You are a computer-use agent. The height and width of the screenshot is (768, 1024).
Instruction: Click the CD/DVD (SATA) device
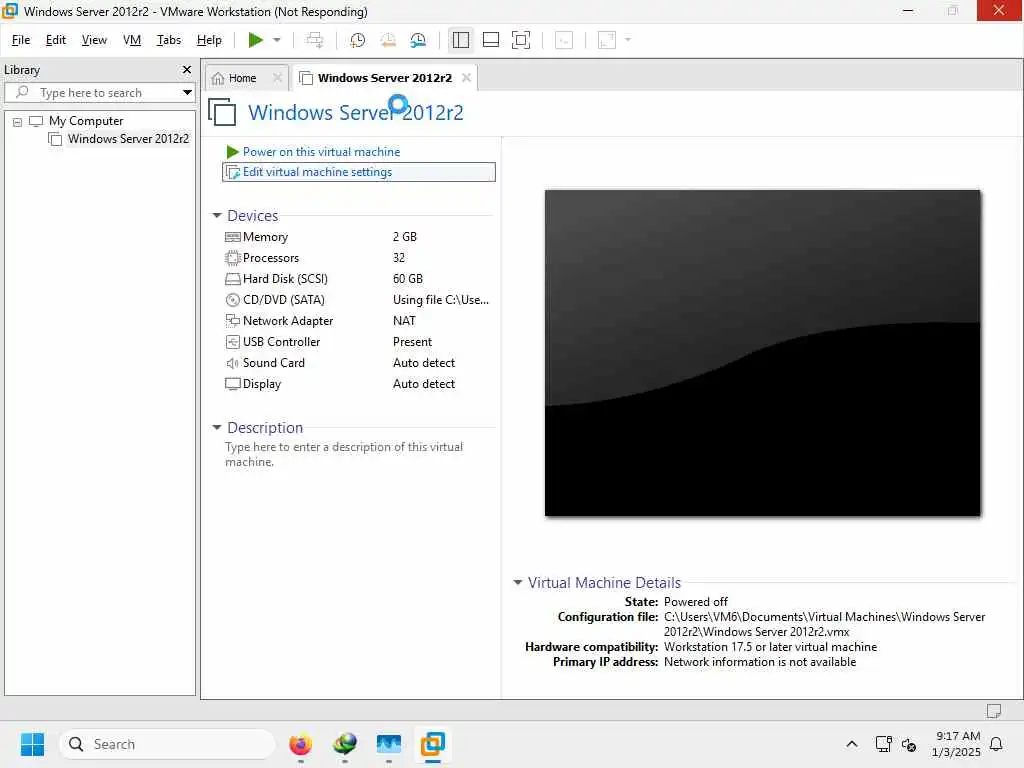283,300
